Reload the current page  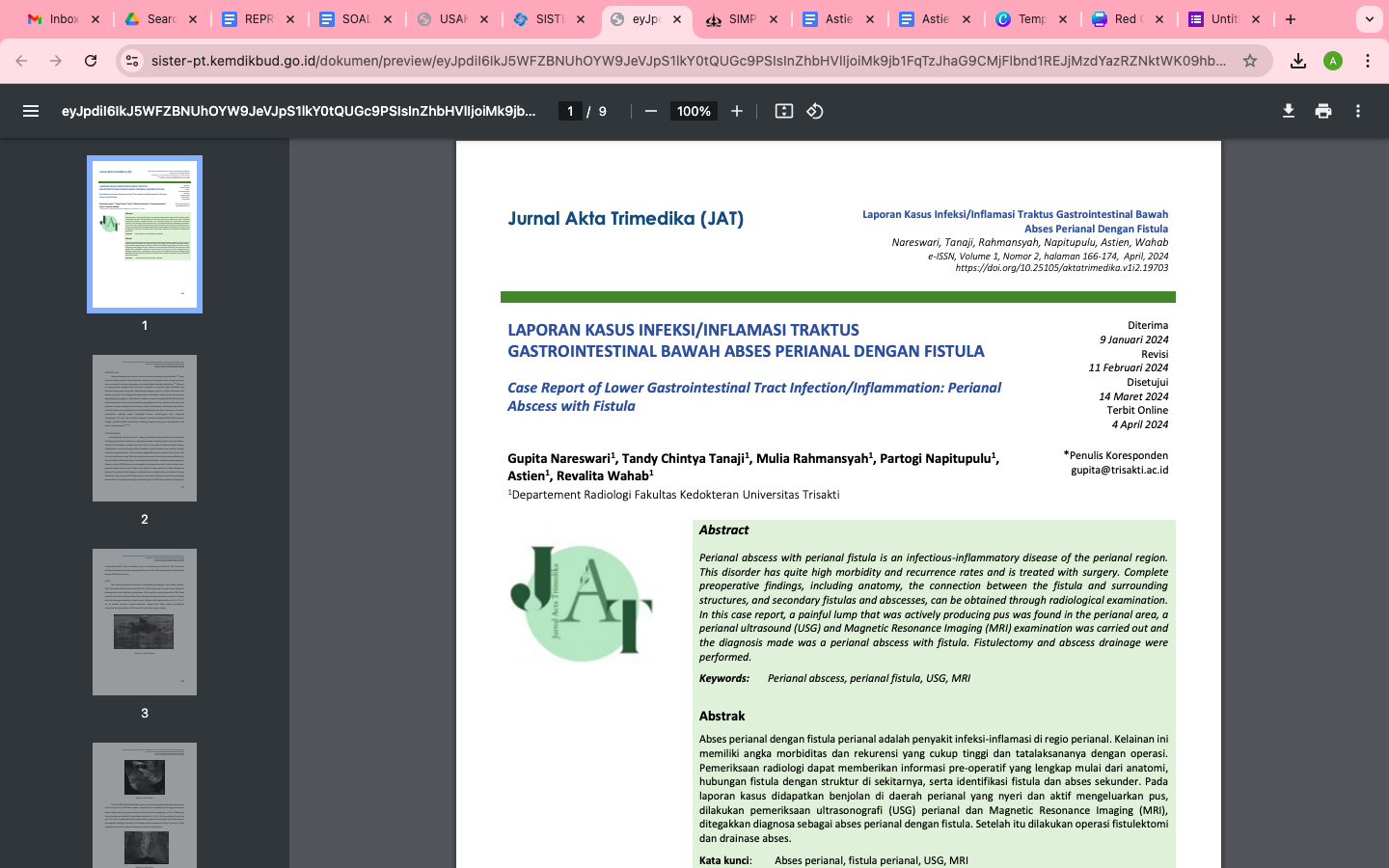tap(91, 61)
